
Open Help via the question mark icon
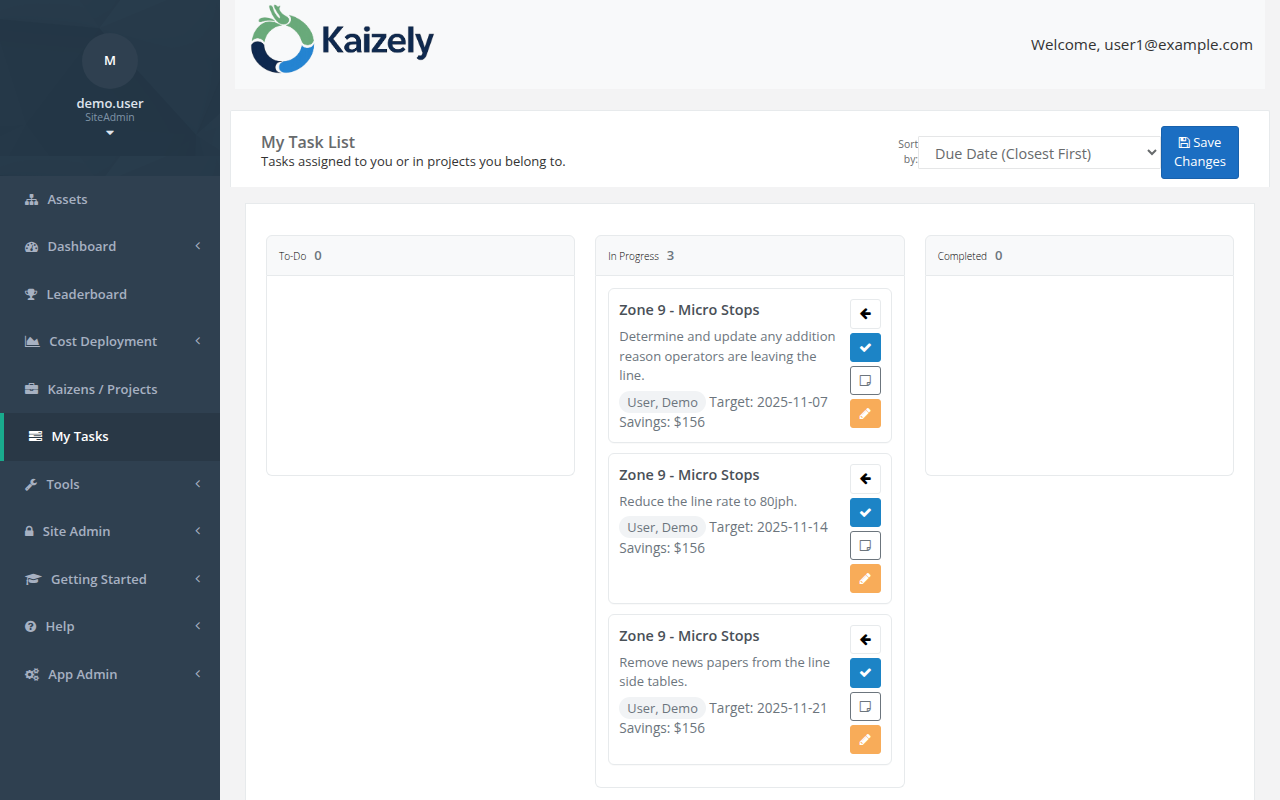pyautogui.click(x=33, y=626)
